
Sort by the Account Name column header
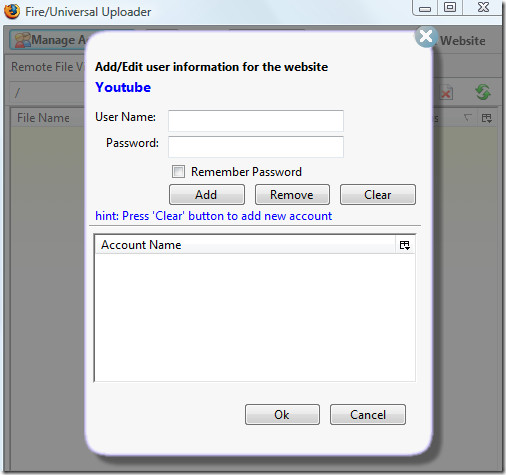[245, 245]
